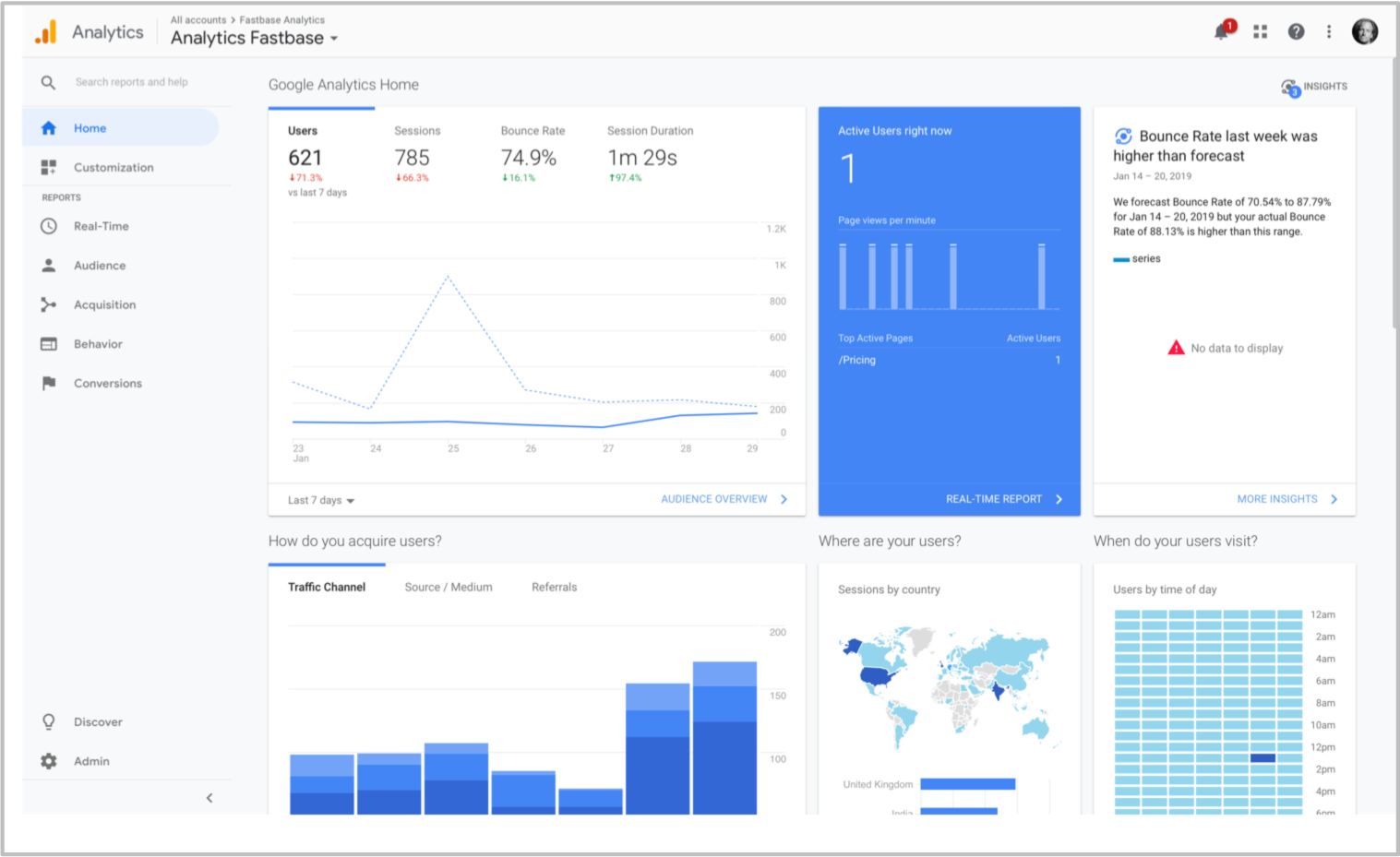Click the series legend blue marker
This screenshot has height=857, width=1400.
(x=1121, y=260)
